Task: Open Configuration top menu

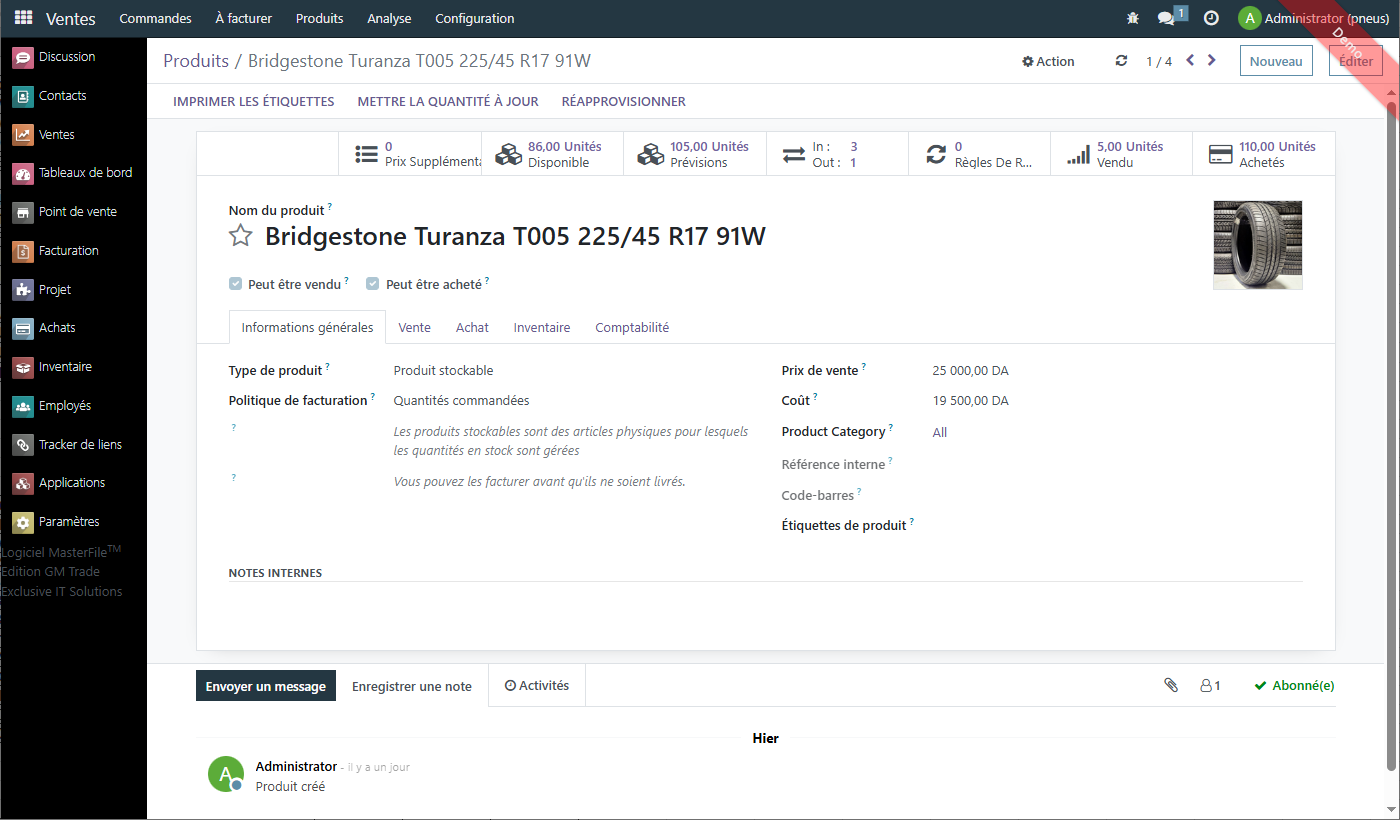Action: tap(475, 18)
